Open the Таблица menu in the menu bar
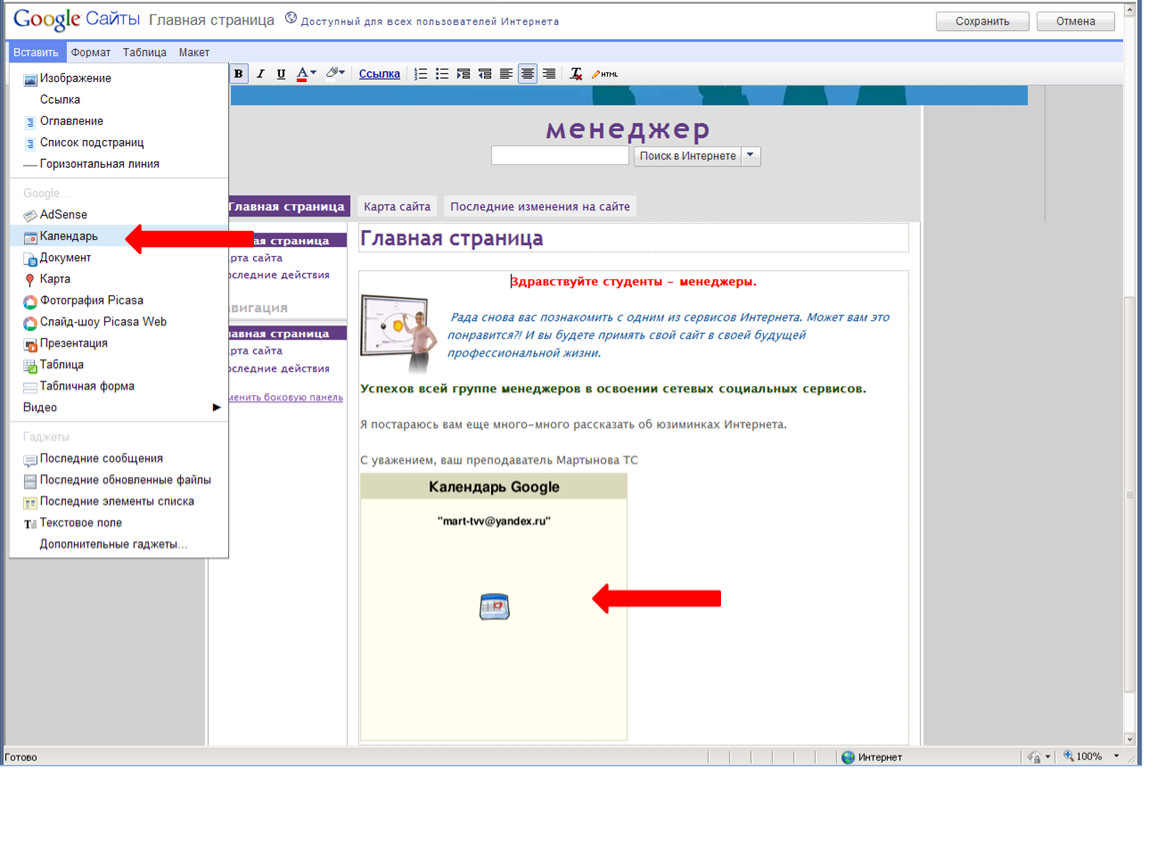This screenshot has height=864, width=1150. (144, 52)
